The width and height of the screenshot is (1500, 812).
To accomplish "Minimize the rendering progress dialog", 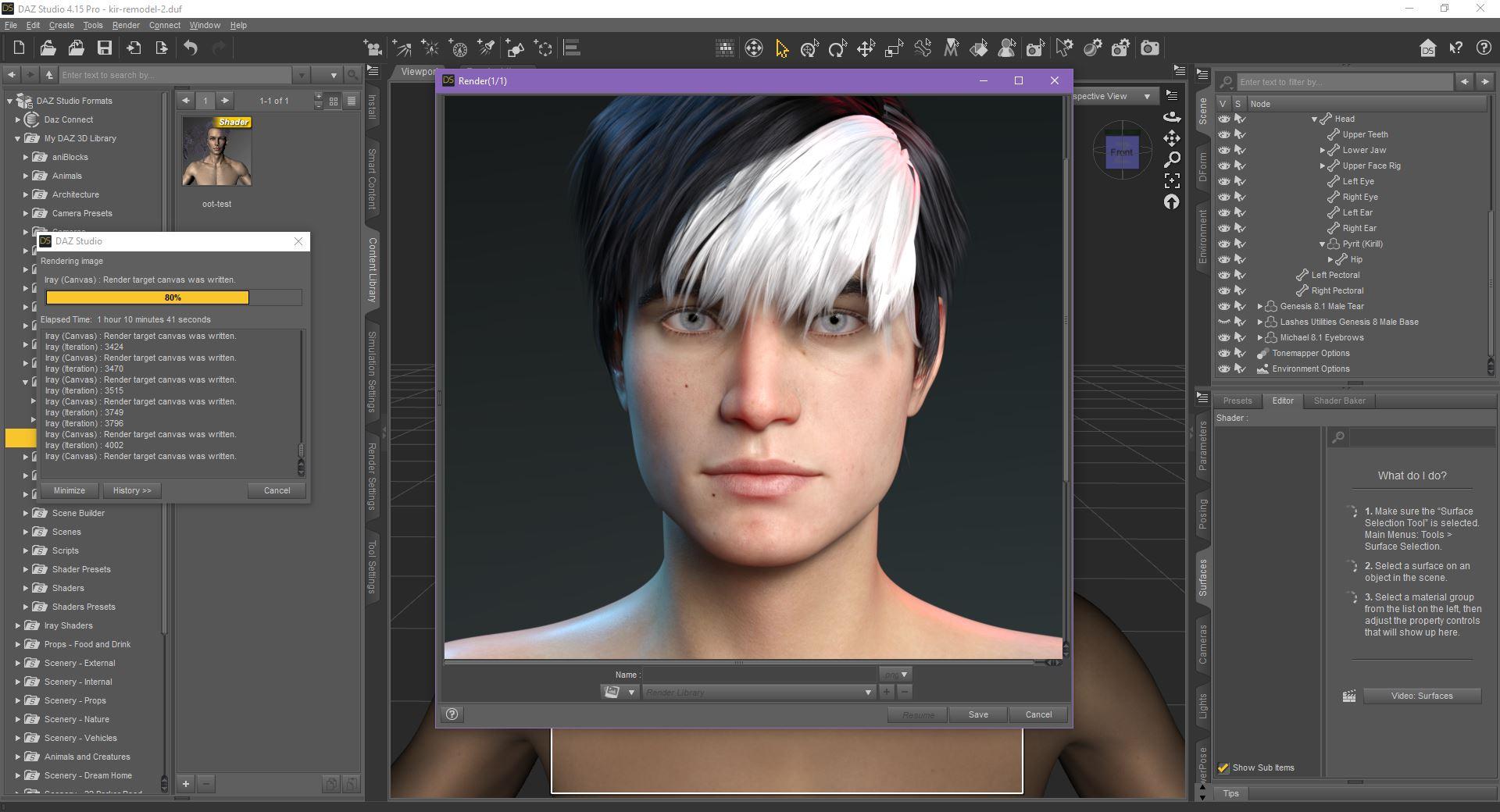I will [x=70, y=490].
